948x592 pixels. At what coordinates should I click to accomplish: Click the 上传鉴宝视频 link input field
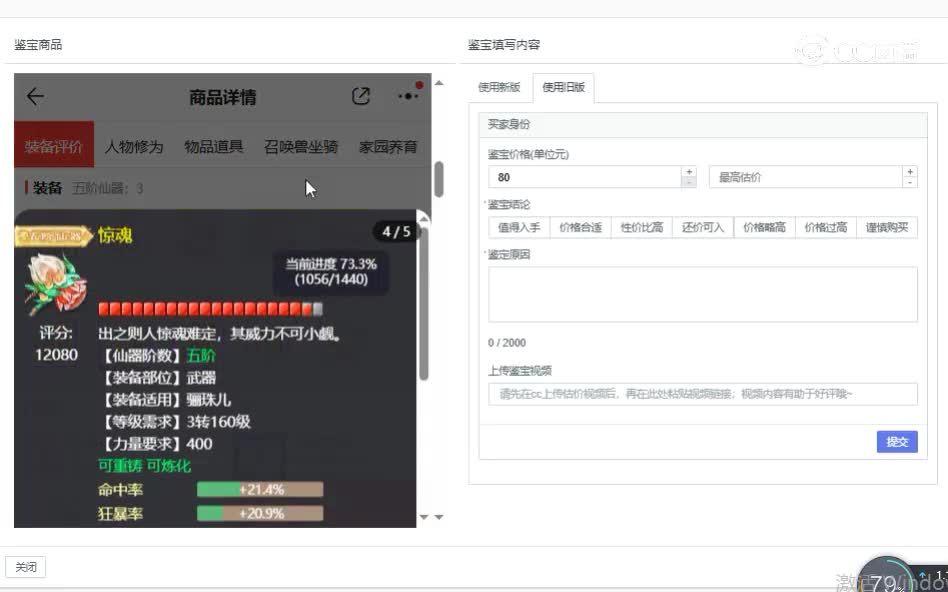click(x=702, y=394)
